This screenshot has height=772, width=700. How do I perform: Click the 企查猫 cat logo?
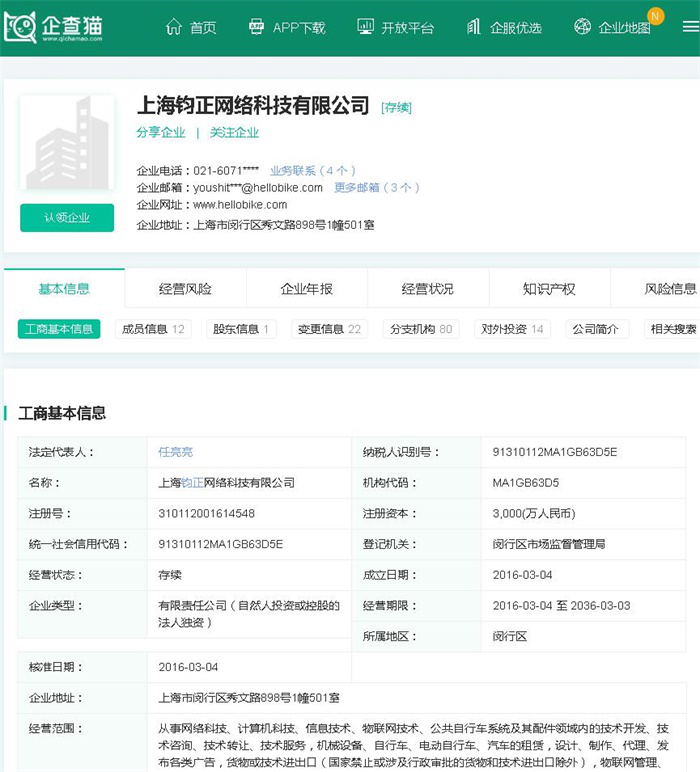(20, 27)
